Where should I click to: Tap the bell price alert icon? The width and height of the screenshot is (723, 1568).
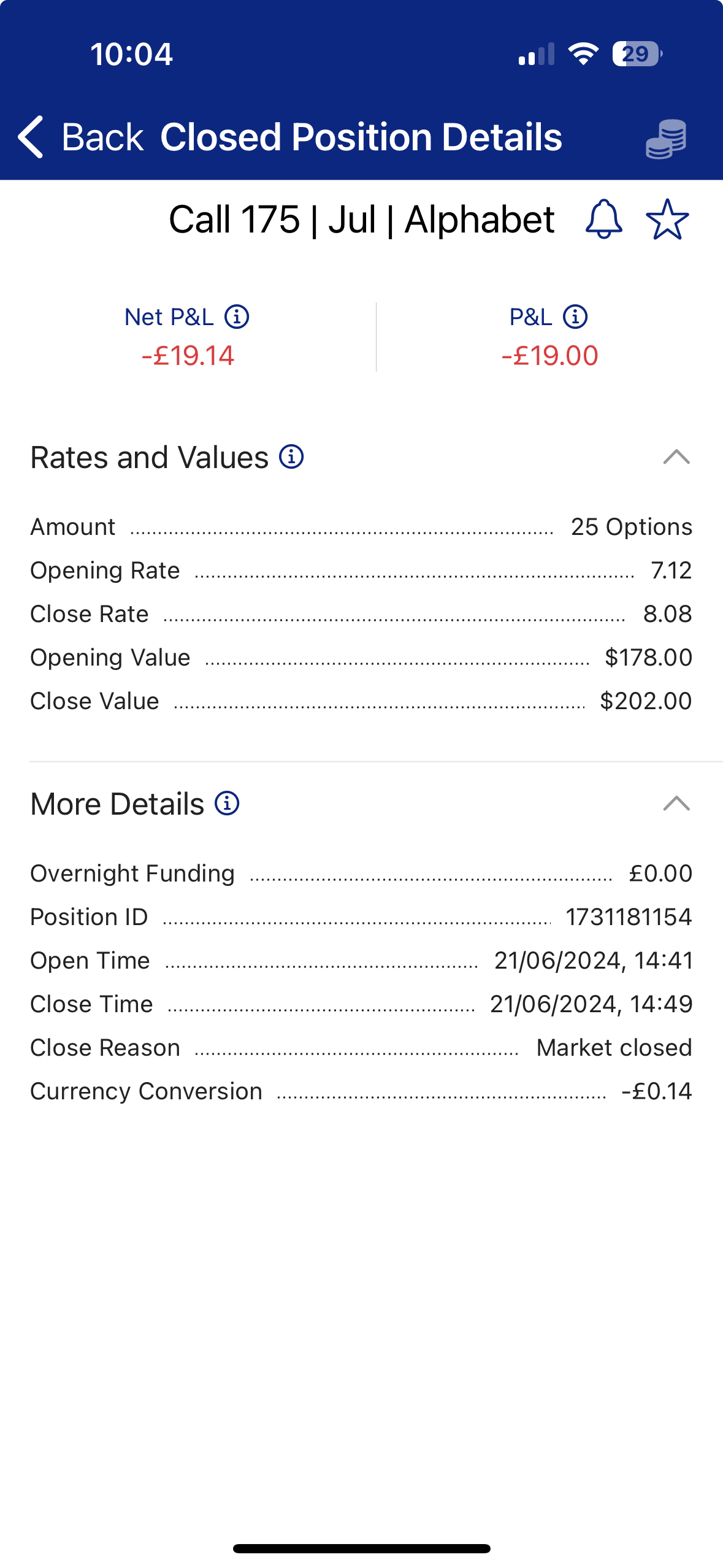point(604,219)
